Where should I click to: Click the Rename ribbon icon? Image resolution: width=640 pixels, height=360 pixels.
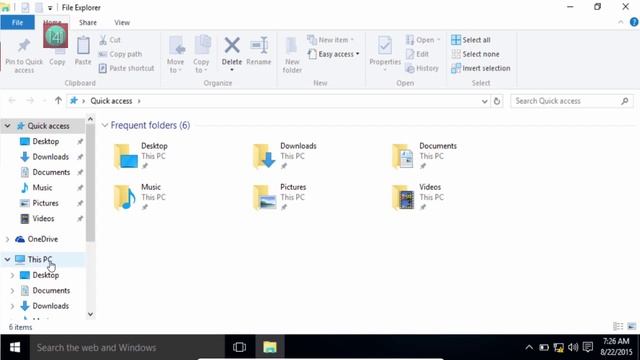[x=259, y=45]
